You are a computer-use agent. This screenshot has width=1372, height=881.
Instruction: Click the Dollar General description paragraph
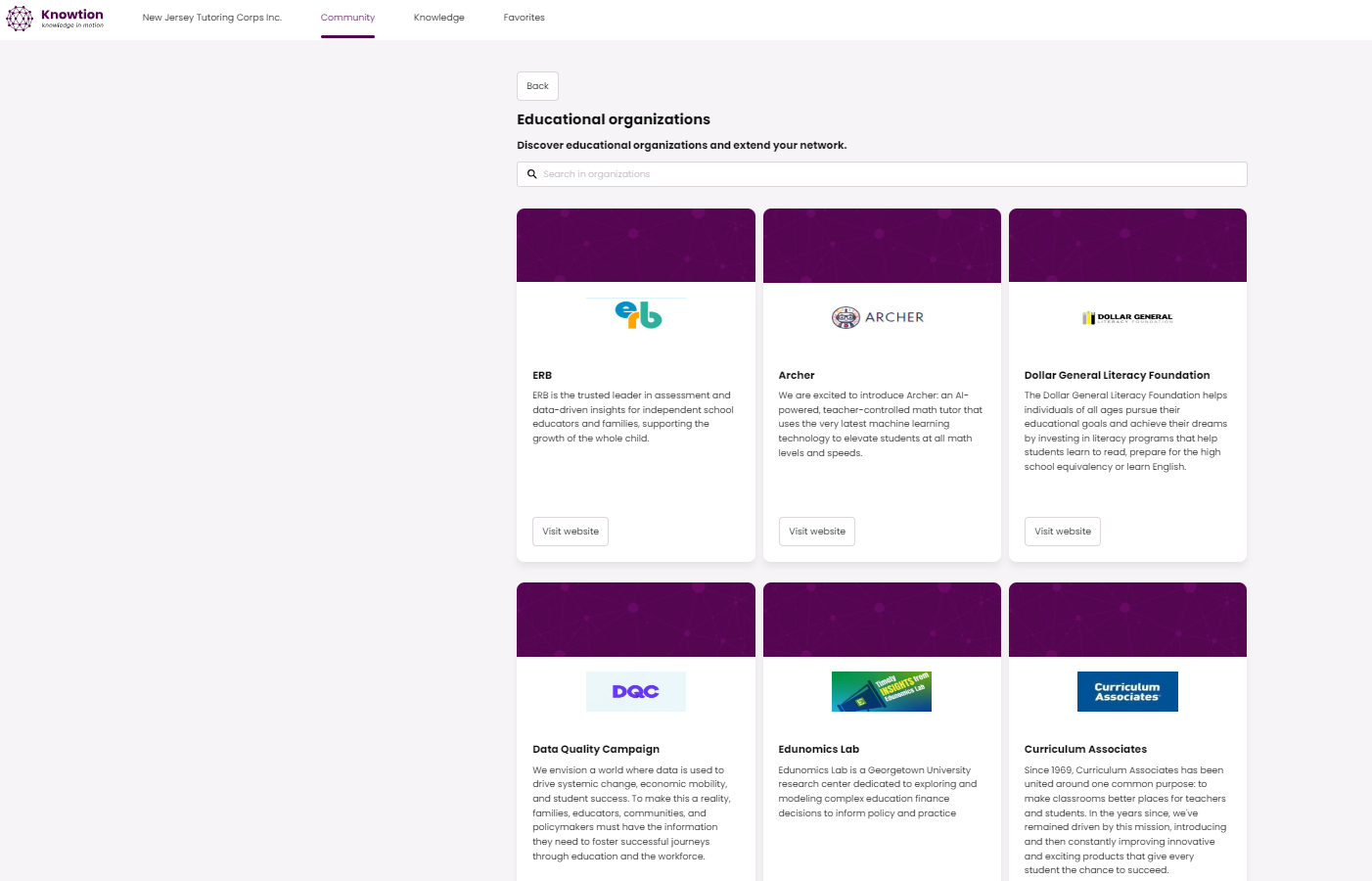(x=1126, y=432)
